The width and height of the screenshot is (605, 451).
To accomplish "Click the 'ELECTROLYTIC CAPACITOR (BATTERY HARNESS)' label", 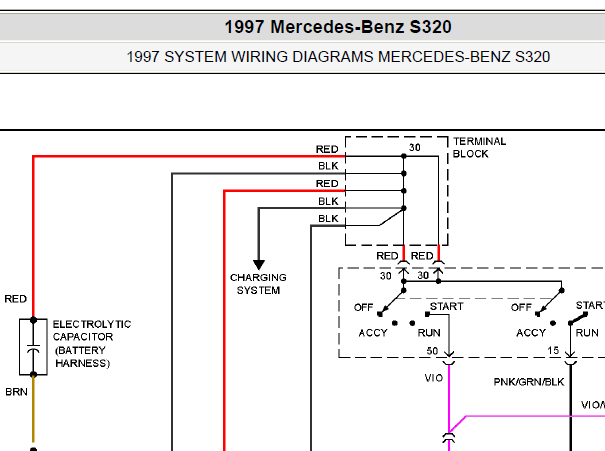I will [x=92, y=344].
